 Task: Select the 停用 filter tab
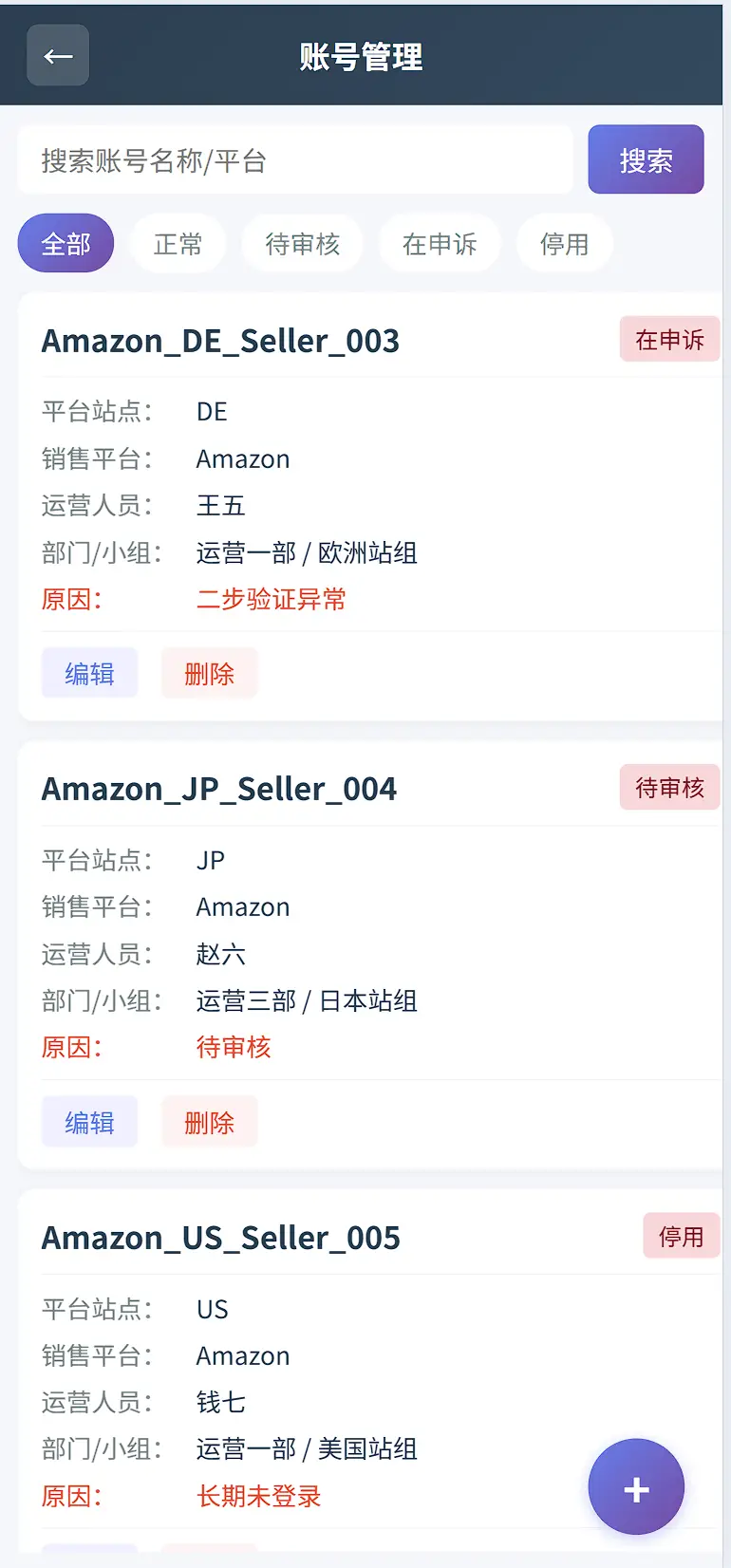[565, 243]
